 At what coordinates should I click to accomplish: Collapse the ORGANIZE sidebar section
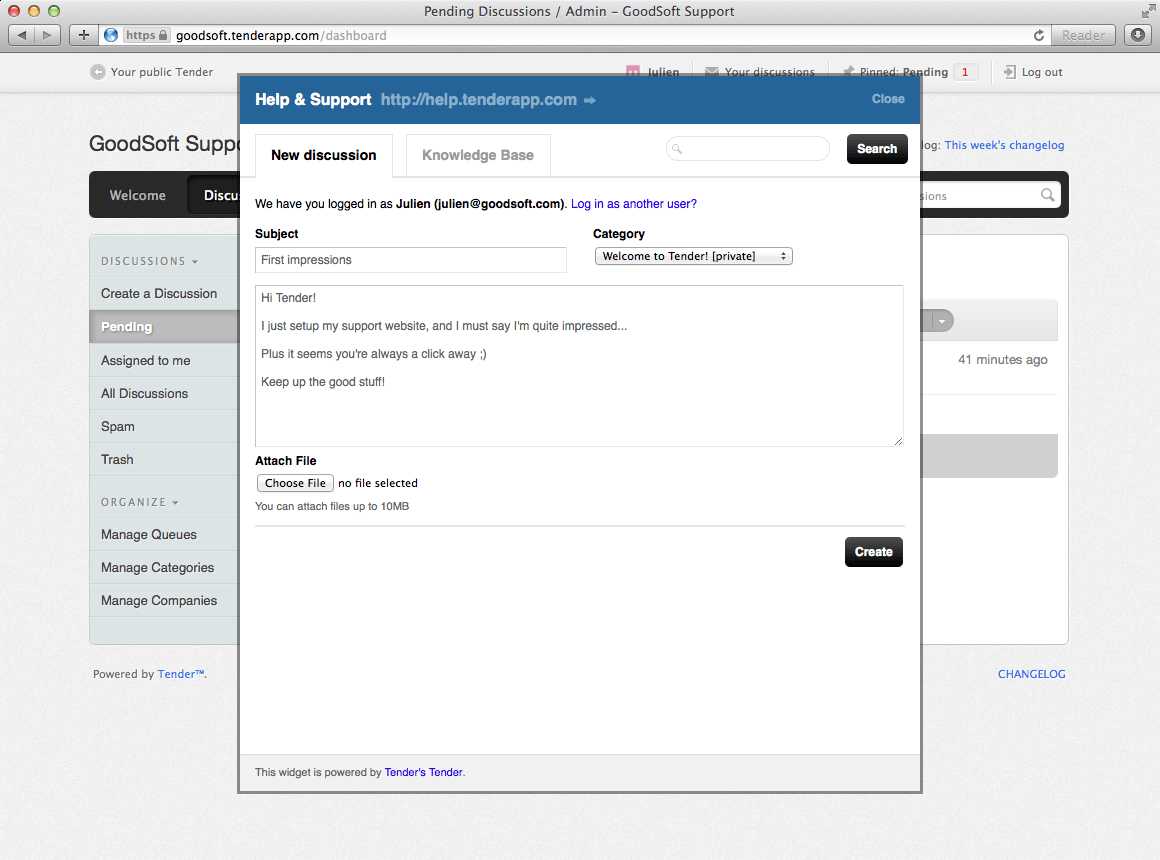pyautogui.click(x=140, y=502)
